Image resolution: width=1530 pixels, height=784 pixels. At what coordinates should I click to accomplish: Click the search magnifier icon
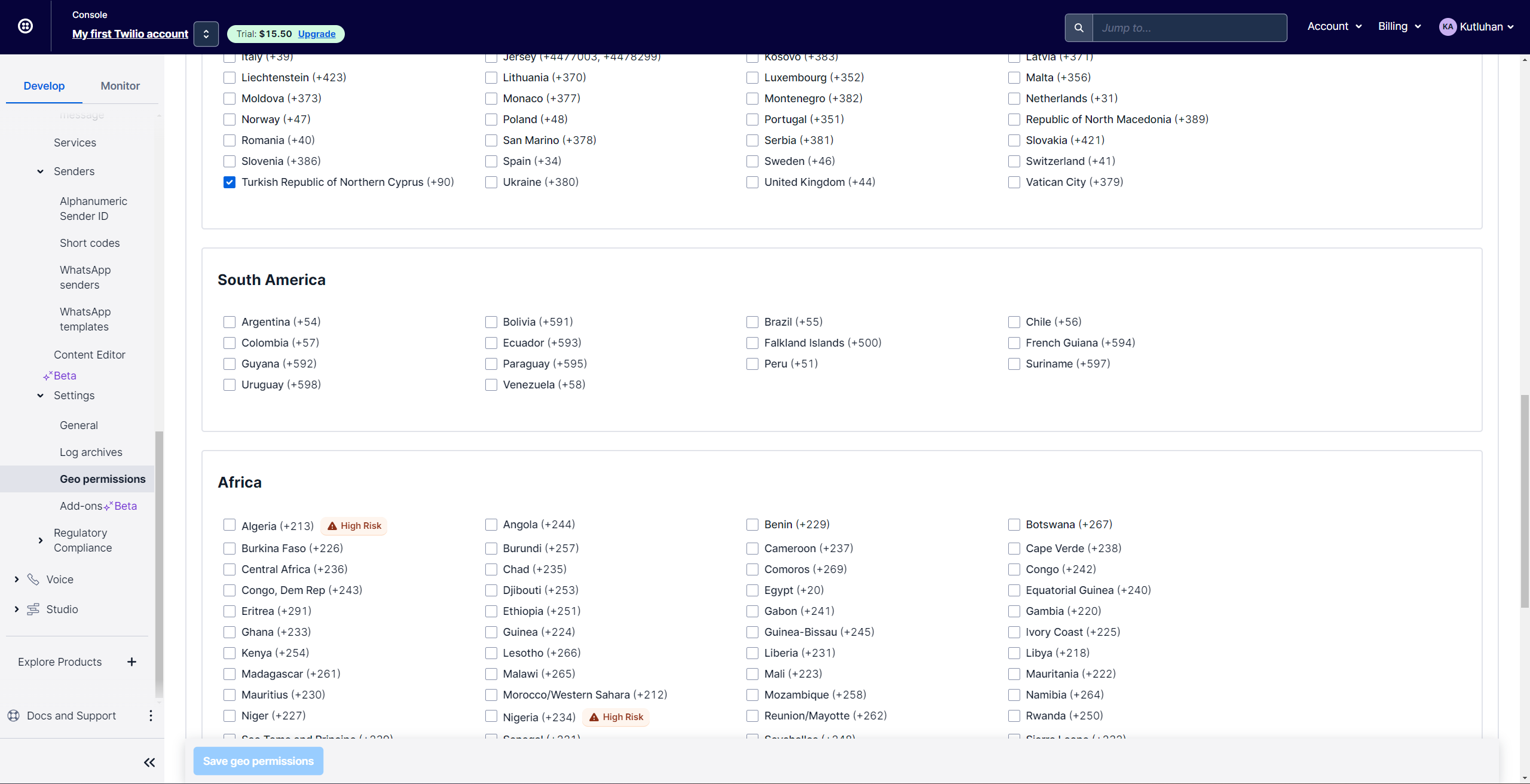point(1079,27)
